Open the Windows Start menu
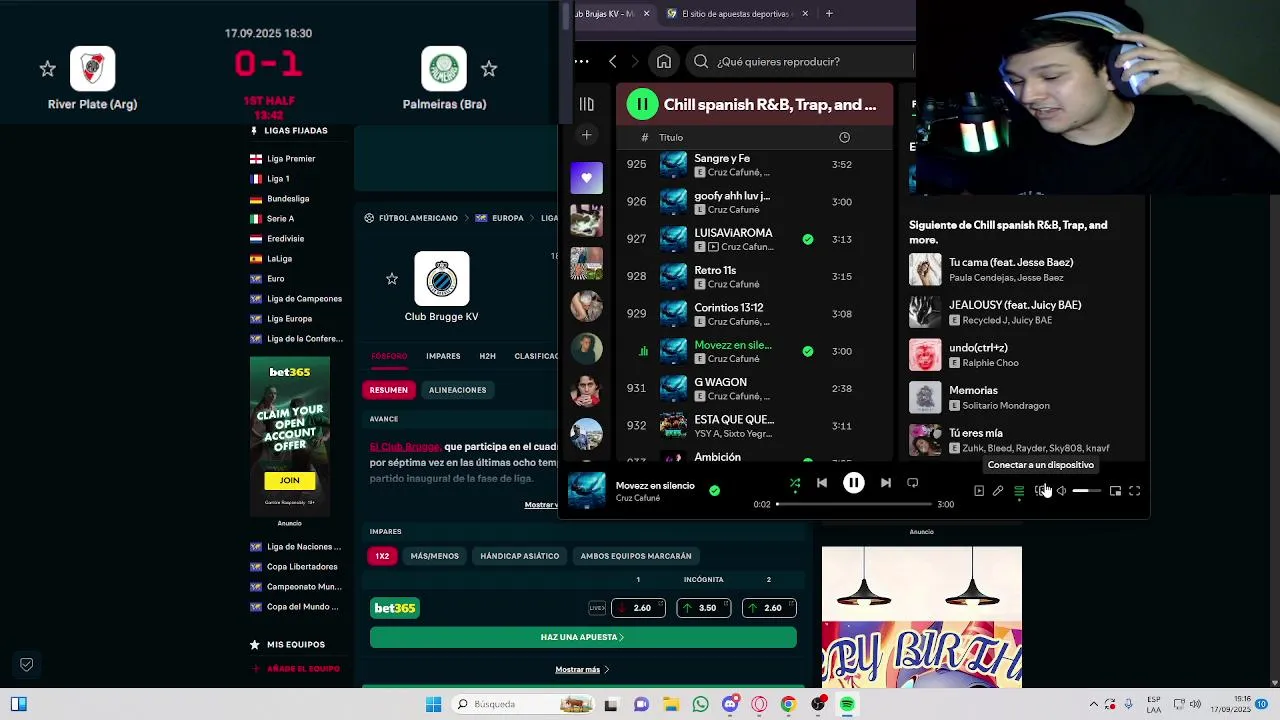Viewport: 1280px width, 720px height. click(433, 704)
